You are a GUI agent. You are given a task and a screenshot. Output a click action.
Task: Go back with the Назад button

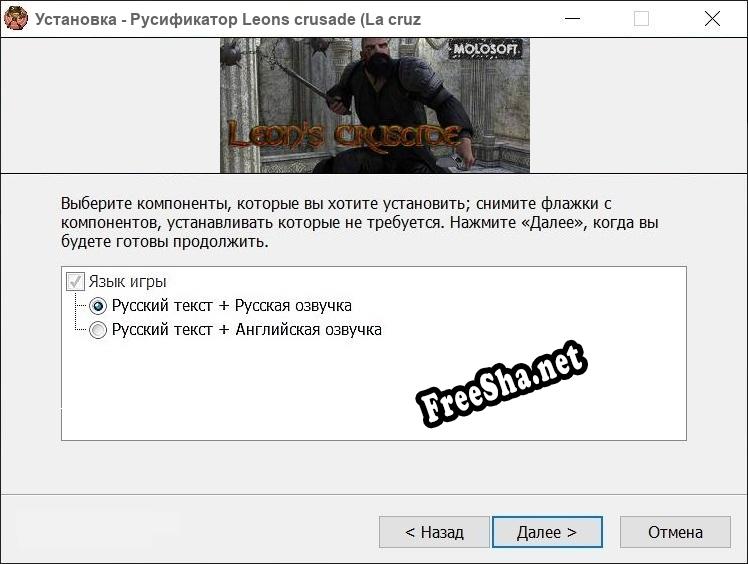[434, 532]
